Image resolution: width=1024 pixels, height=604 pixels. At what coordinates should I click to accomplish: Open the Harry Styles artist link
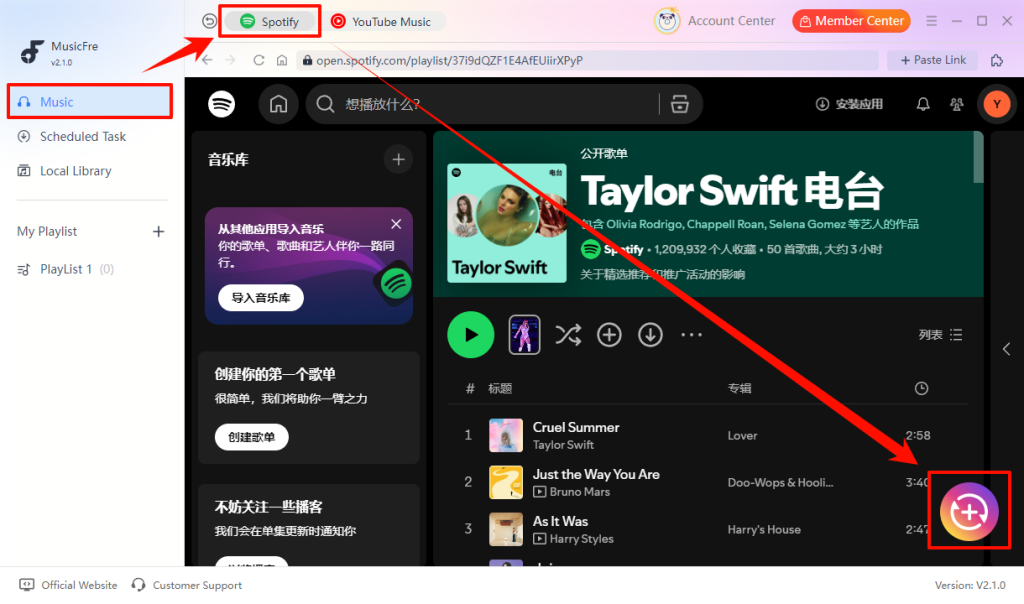pyautogui.click(x=581, y=539)
